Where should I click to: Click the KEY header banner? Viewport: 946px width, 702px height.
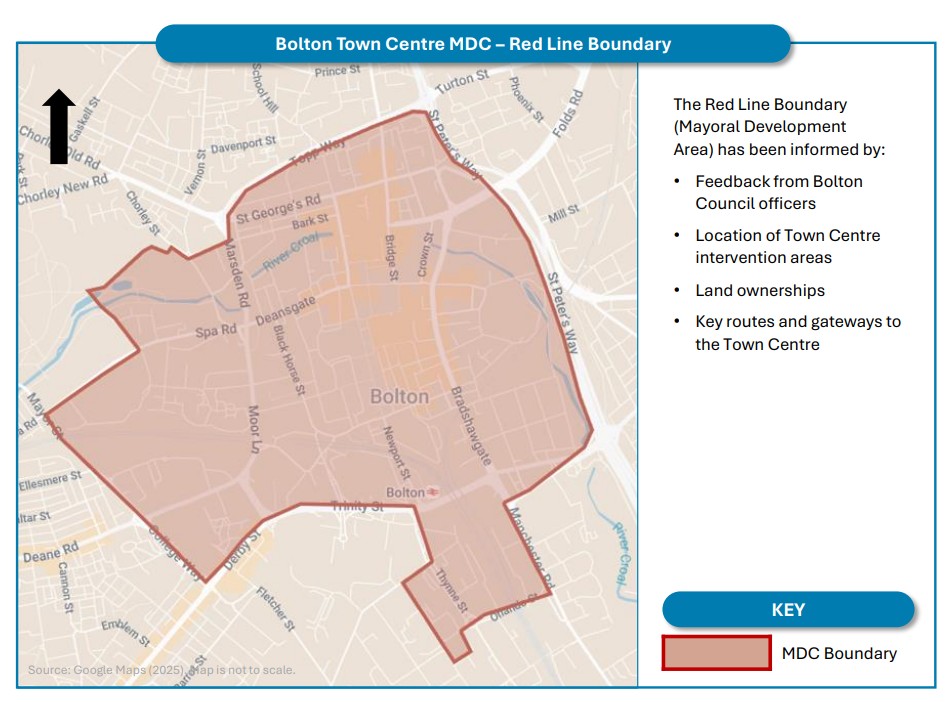[789, 610]
